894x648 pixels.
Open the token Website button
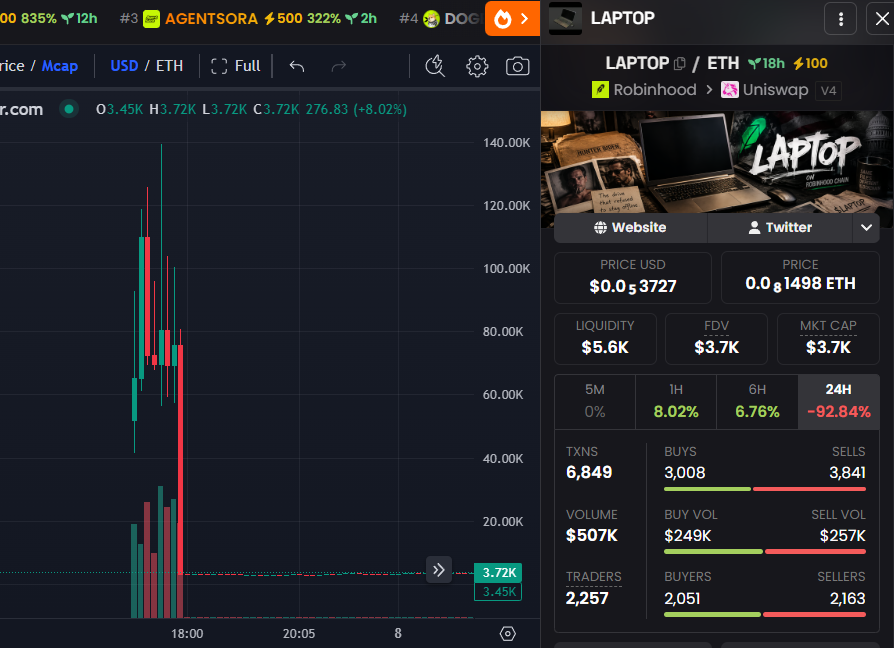click(630, 227)
